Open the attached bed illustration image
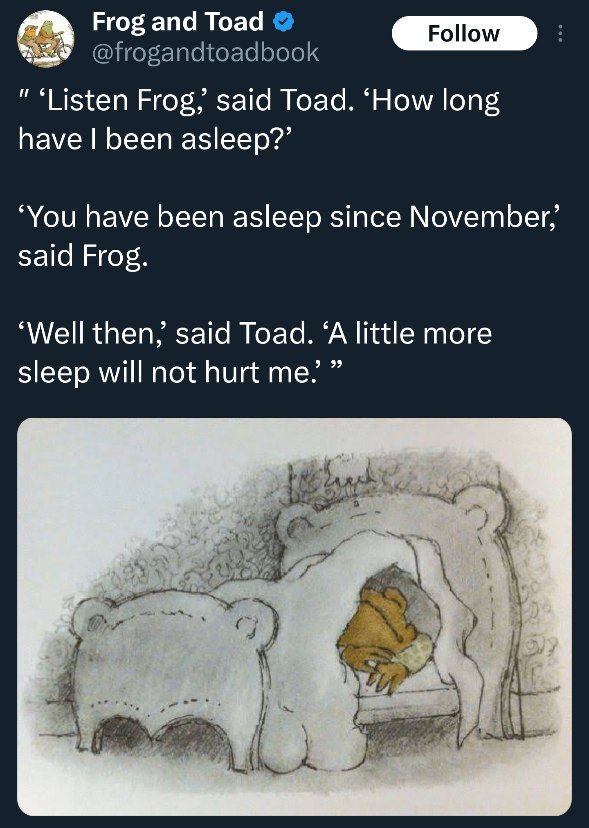This screenshot has width=589, height=828. 294,616
